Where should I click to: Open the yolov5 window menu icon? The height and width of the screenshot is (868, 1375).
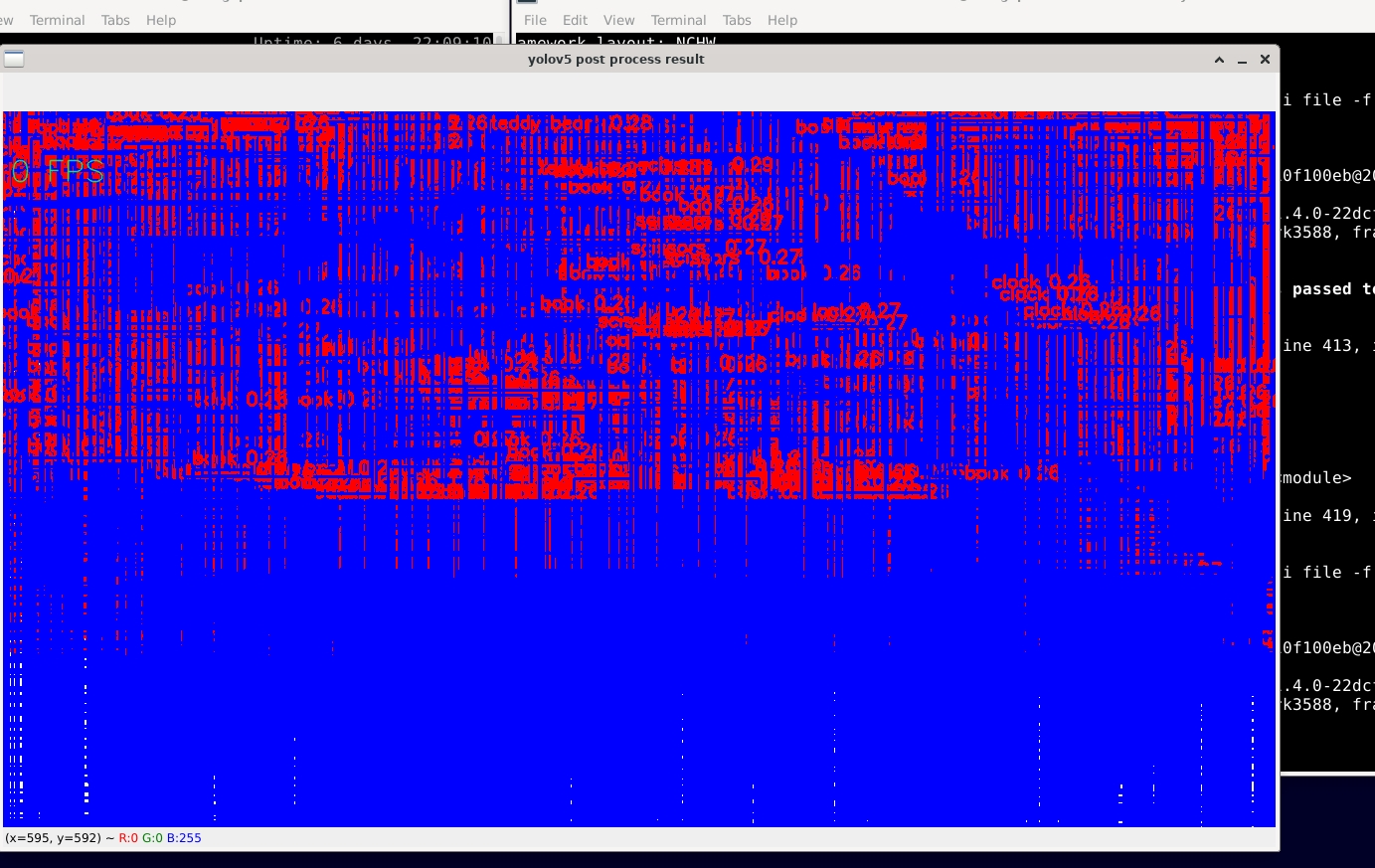point(14,60)
